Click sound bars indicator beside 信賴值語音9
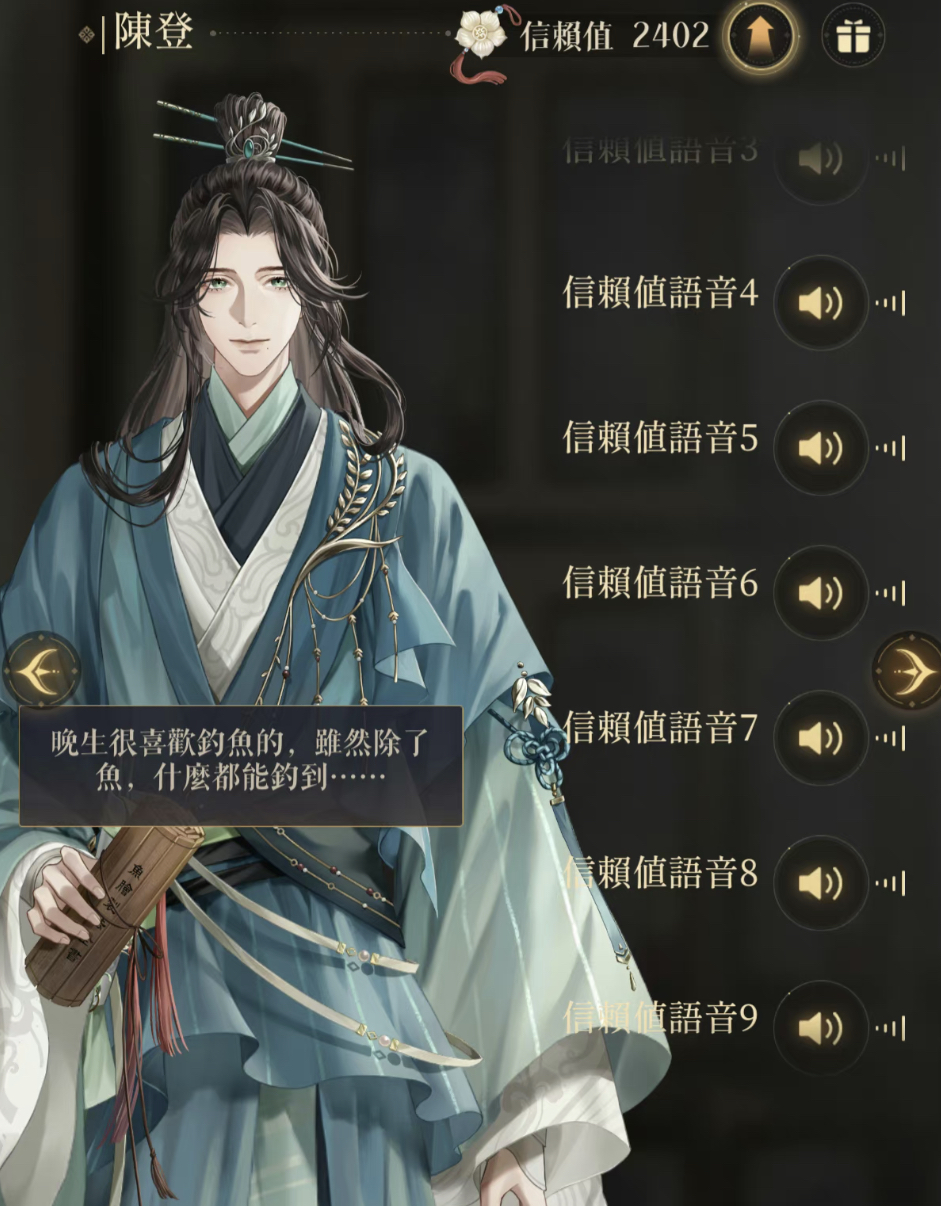This screenshot has width=941, height=1206. (x=891, y=1028)
